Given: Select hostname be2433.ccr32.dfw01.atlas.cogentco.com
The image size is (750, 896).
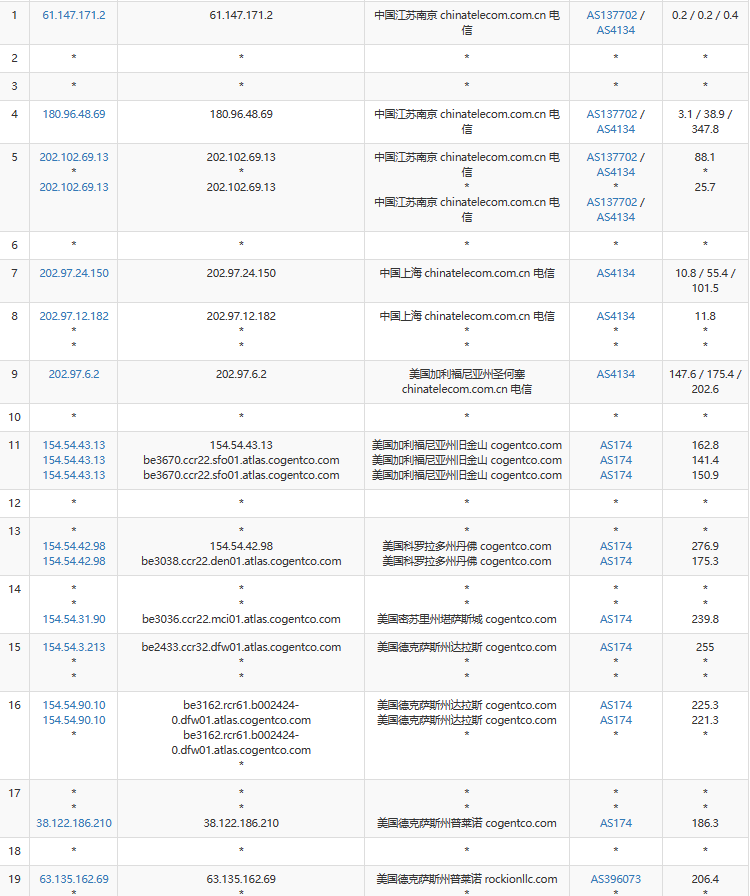Looking at the screenshot, I should click(241, 647).
